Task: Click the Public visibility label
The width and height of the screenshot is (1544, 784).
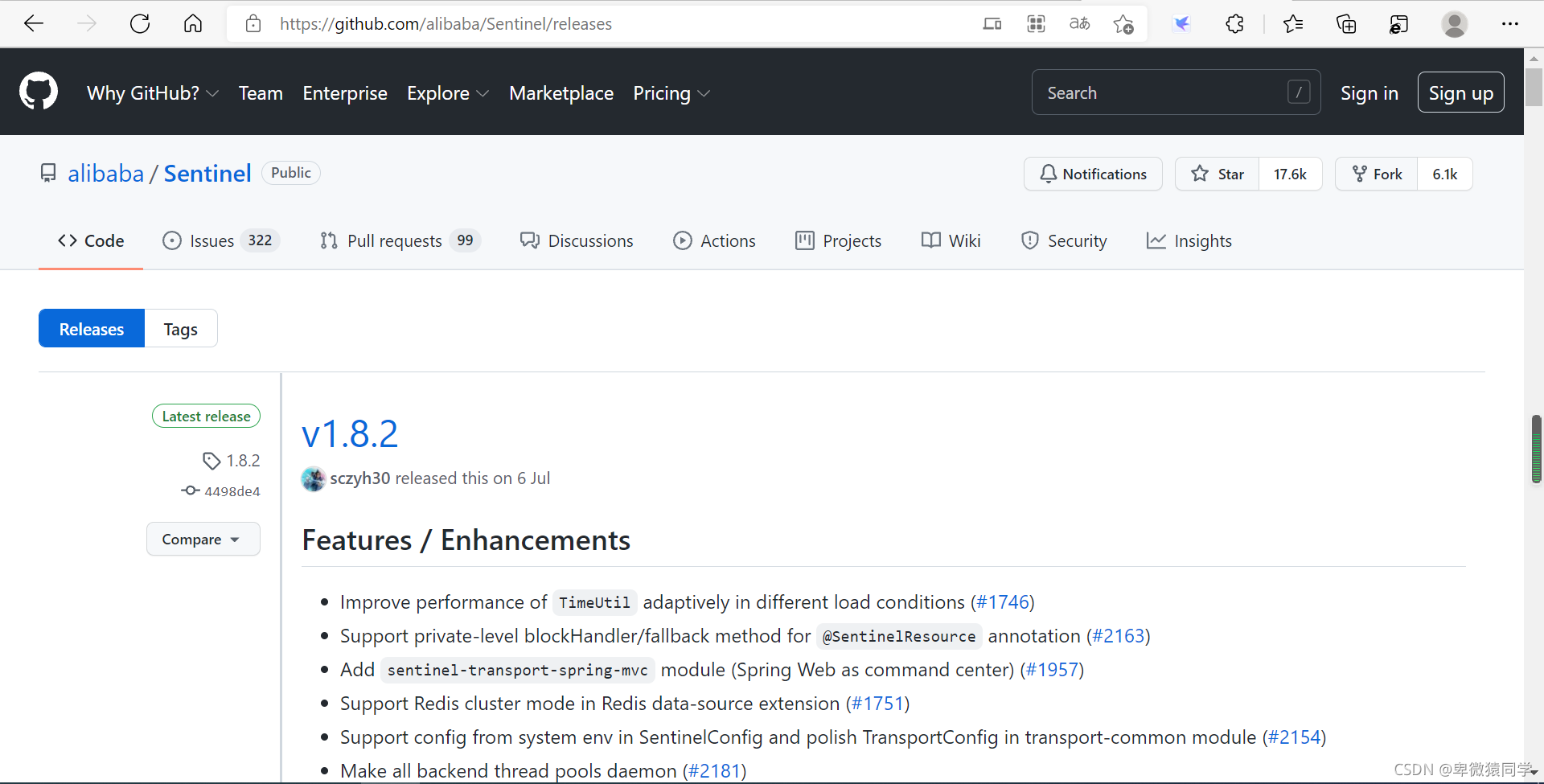Action: pos(291,173)
